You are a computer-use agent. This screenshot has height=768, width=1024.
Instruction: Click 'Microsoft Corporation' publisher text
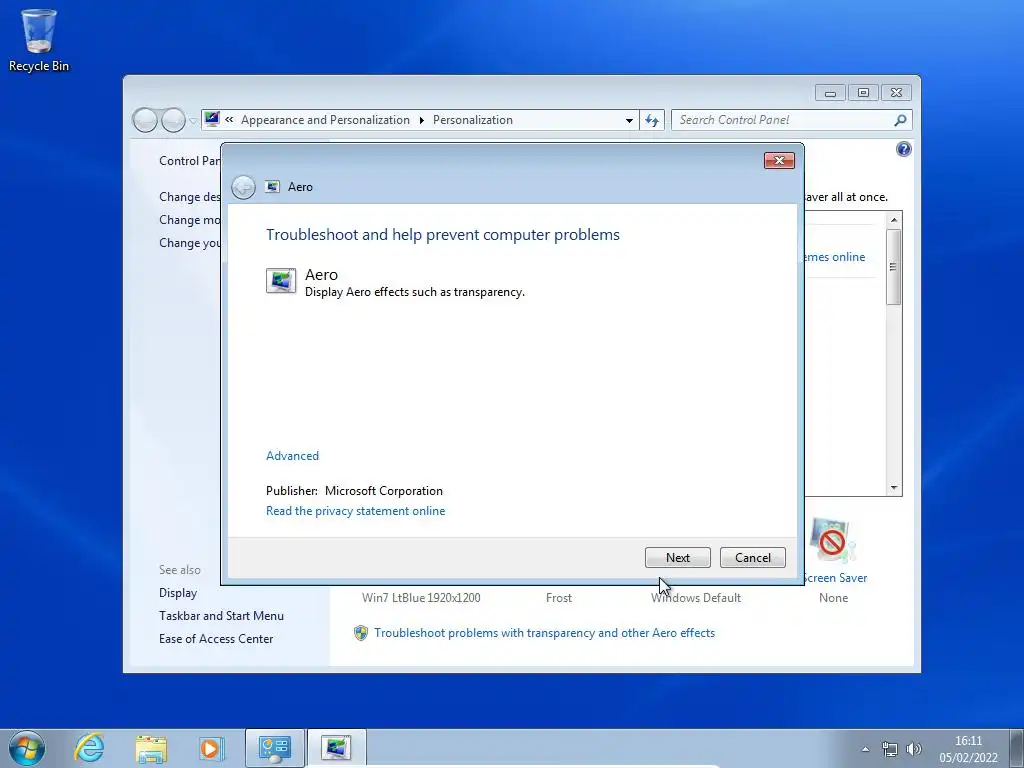point(383,491)
